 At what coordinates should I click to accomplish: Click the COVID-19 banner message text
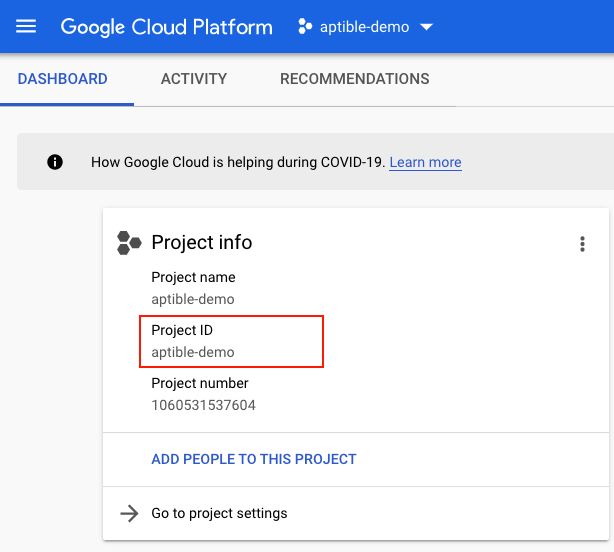(x=238, y=162)
